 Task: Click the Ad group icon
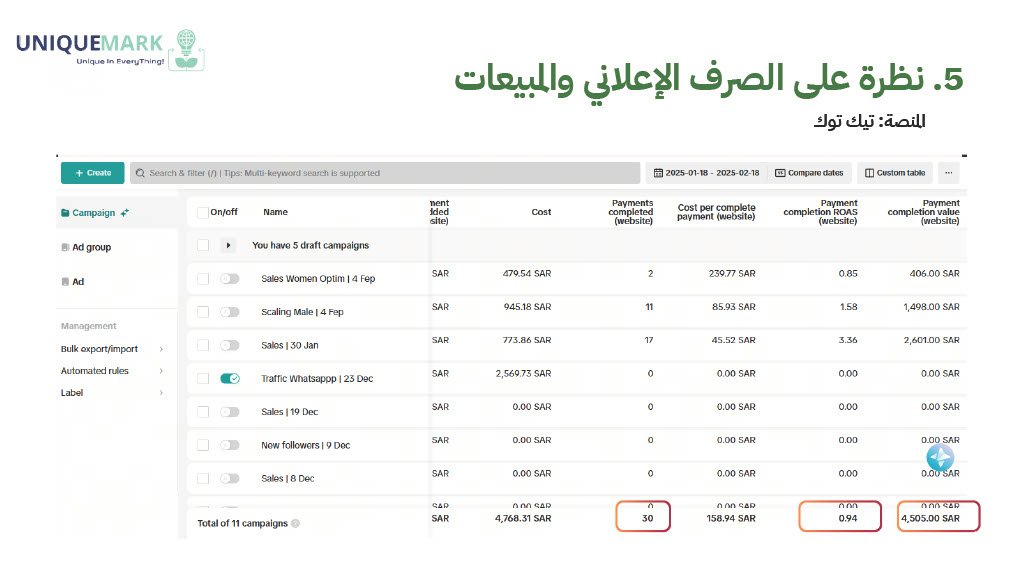coord(65,247)
